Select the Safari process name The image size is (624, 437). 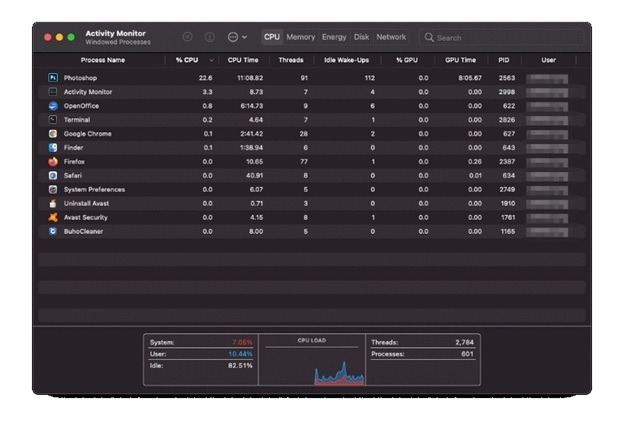[x=72, y=176]
